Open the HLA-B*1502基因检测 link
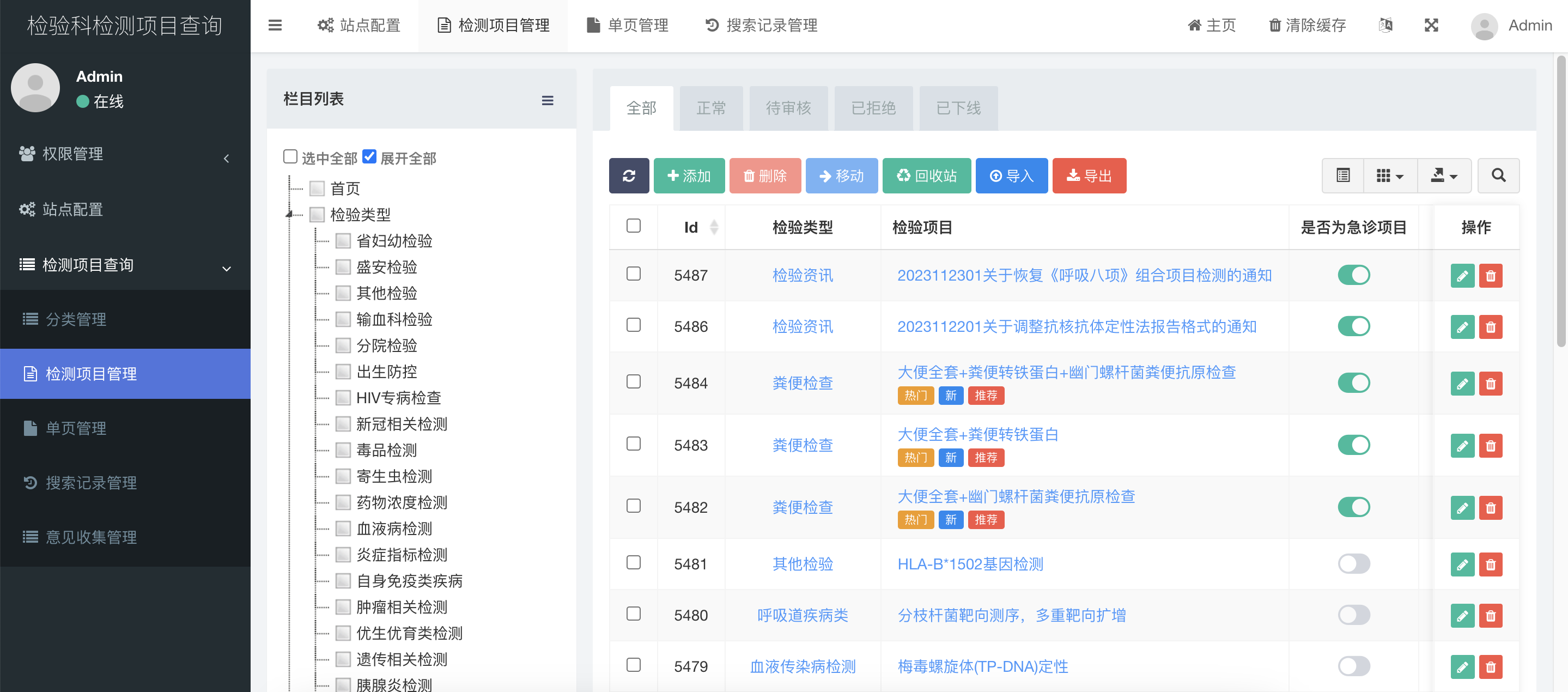This screenshot has width=1568, height=692. 970,564
